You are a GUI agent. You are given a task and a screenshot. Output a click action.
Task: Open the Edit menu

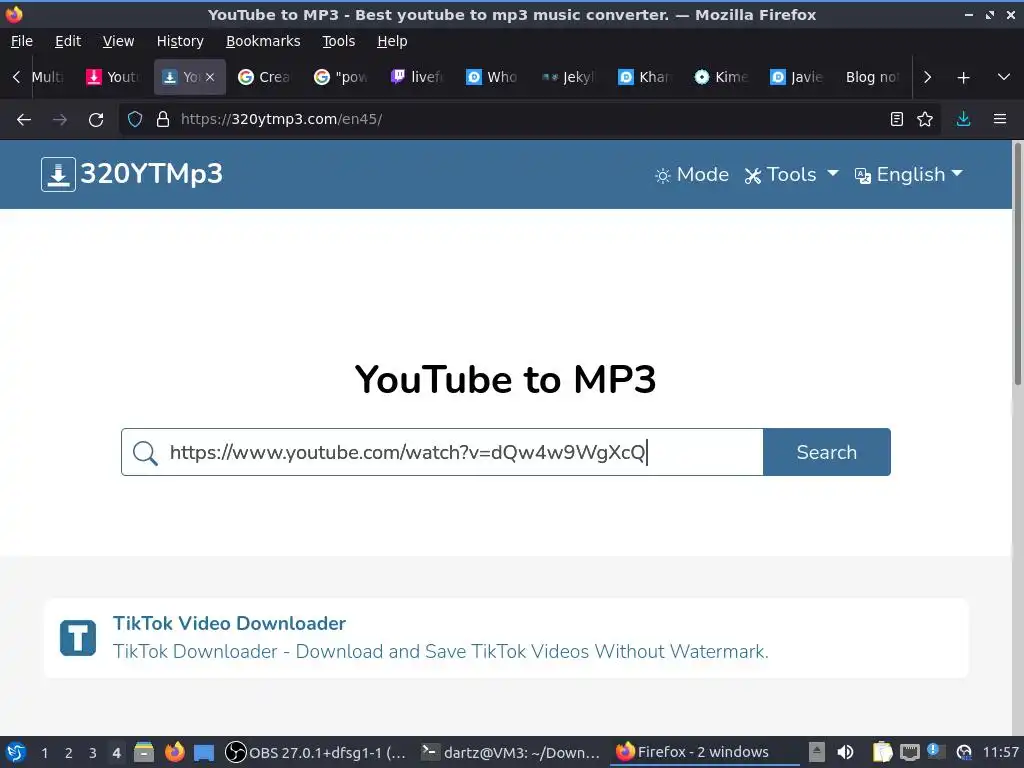coord(68,41)
